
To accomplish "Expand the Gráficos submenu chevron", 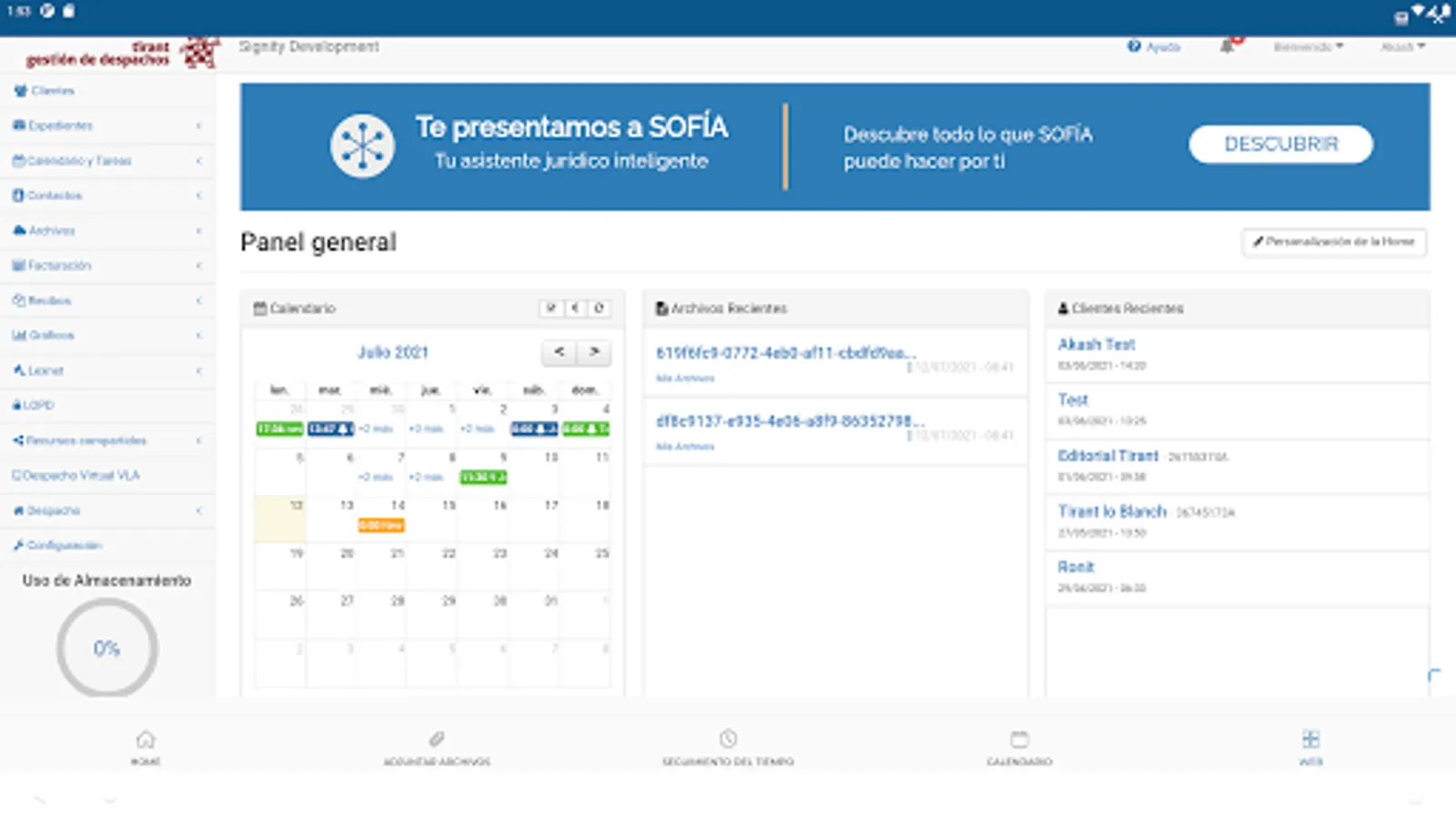I will [198, 335].
